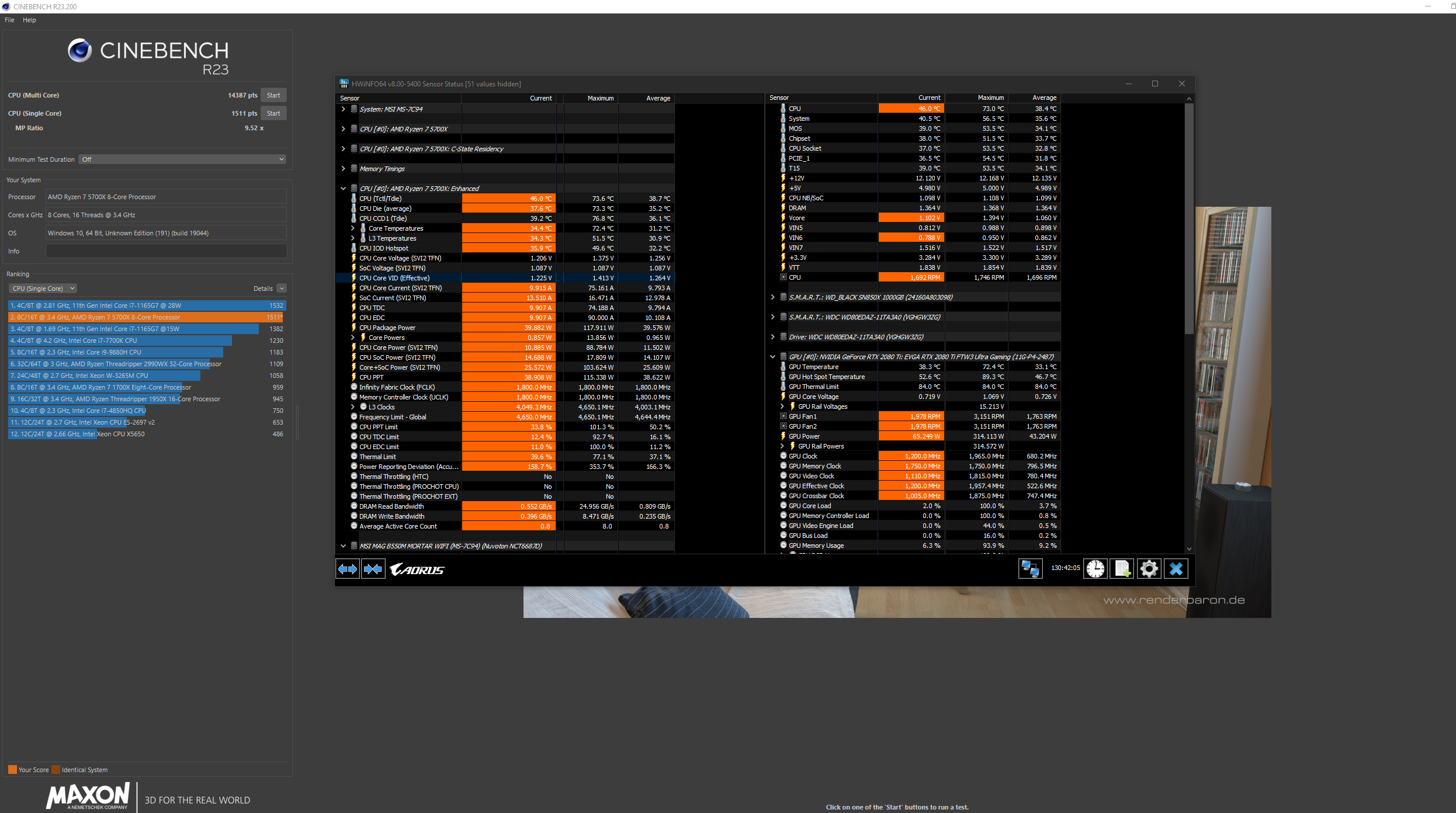Open the File menu in Cinebench
This screenshot has height=813, width=1456.
pos(9,20)
